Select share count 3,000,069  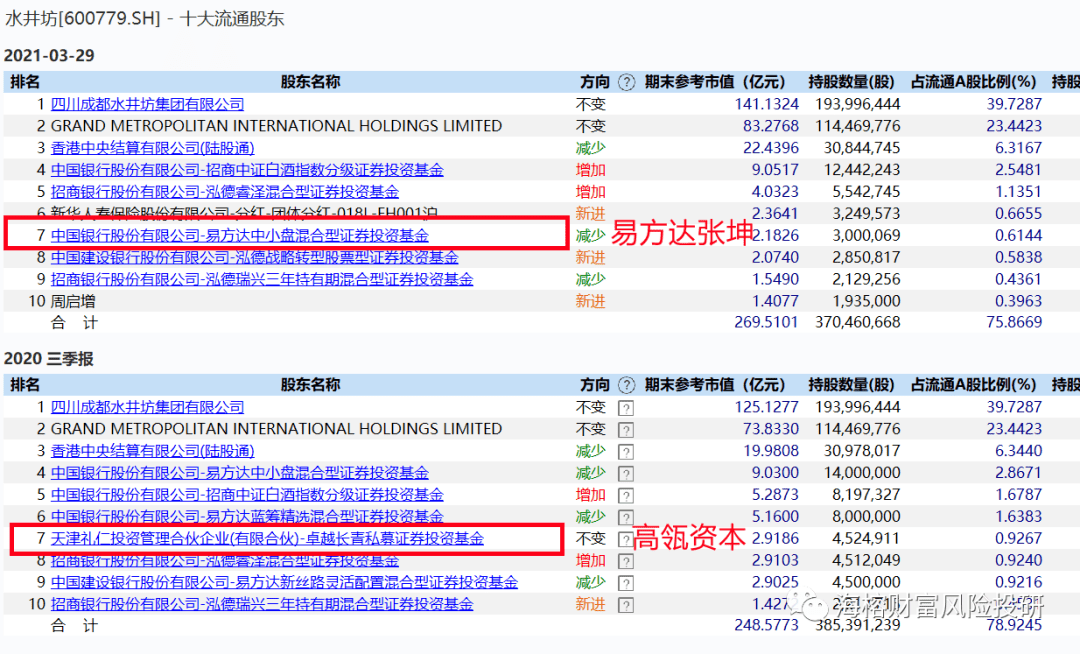866,235
